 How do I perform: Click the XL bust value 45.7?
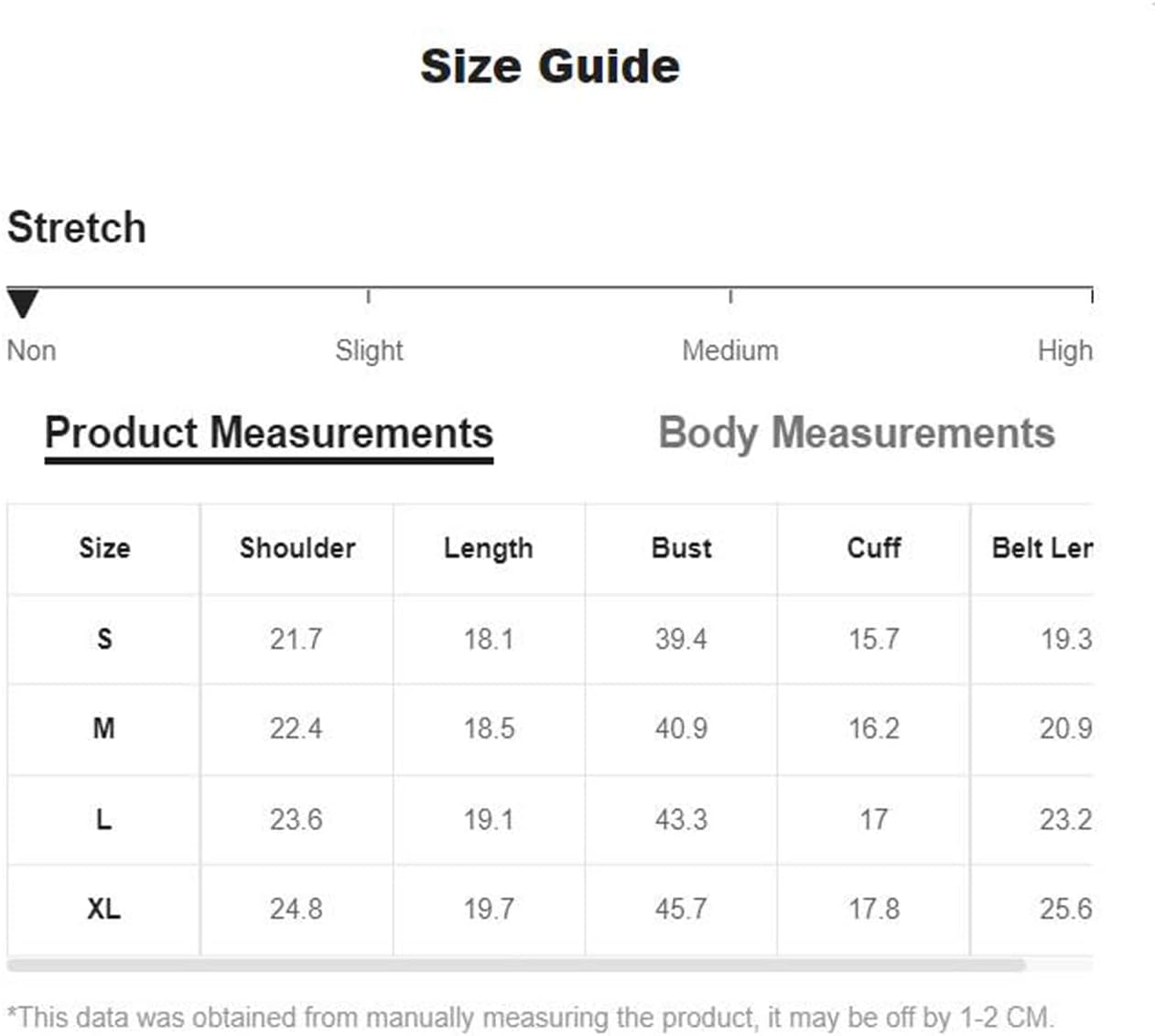click(x=681, y=909)
